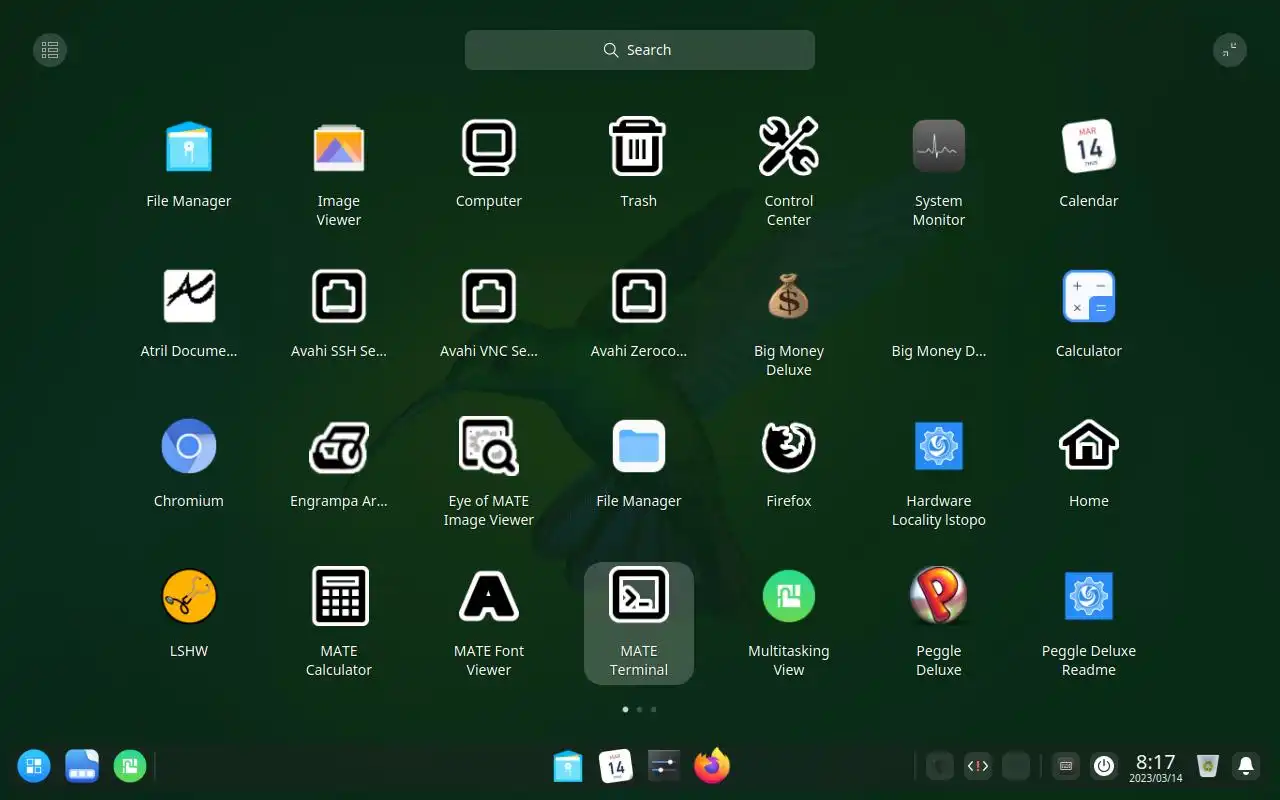The image size is (1280, 800).
Task: Open Hardware Locality lstopo
Action: (939, 447)
